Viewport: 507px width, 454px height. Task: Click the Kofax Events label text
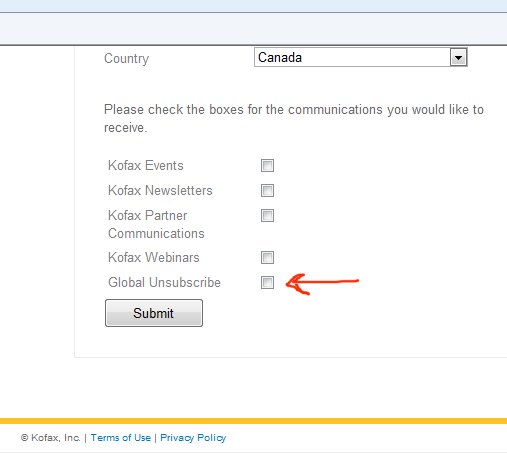146,165
